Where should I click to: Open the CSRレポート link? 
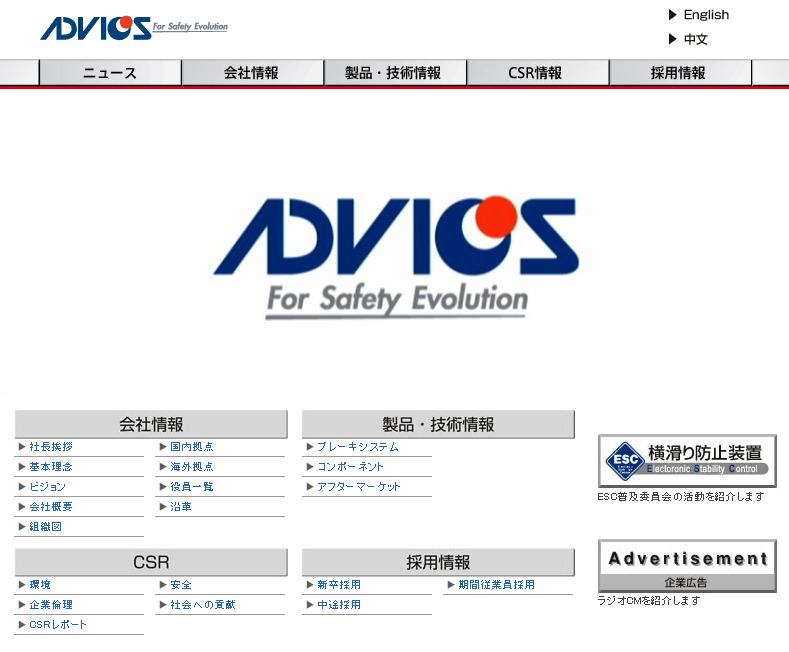58,624
